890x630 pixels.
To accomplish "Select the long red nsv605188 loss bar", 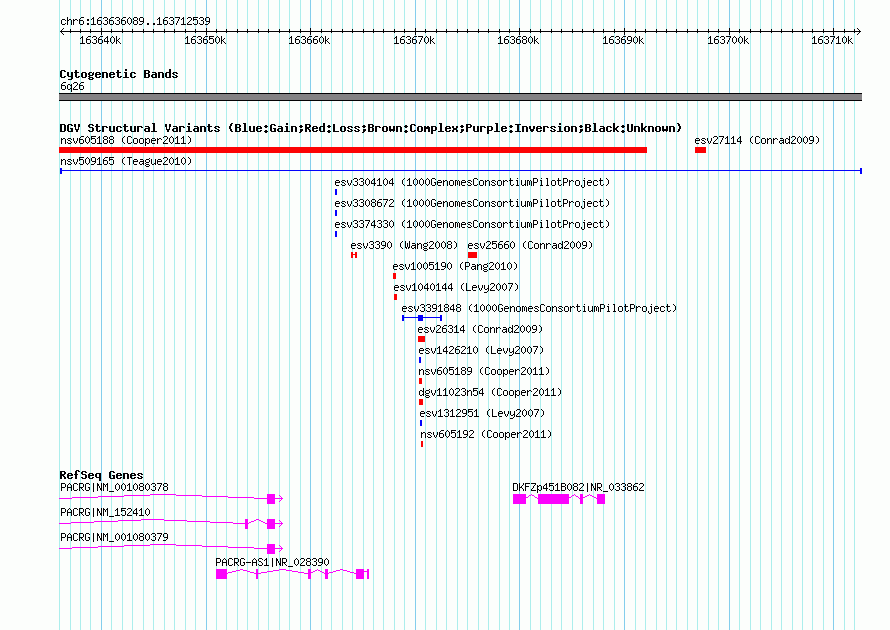I will coord(353,150).
